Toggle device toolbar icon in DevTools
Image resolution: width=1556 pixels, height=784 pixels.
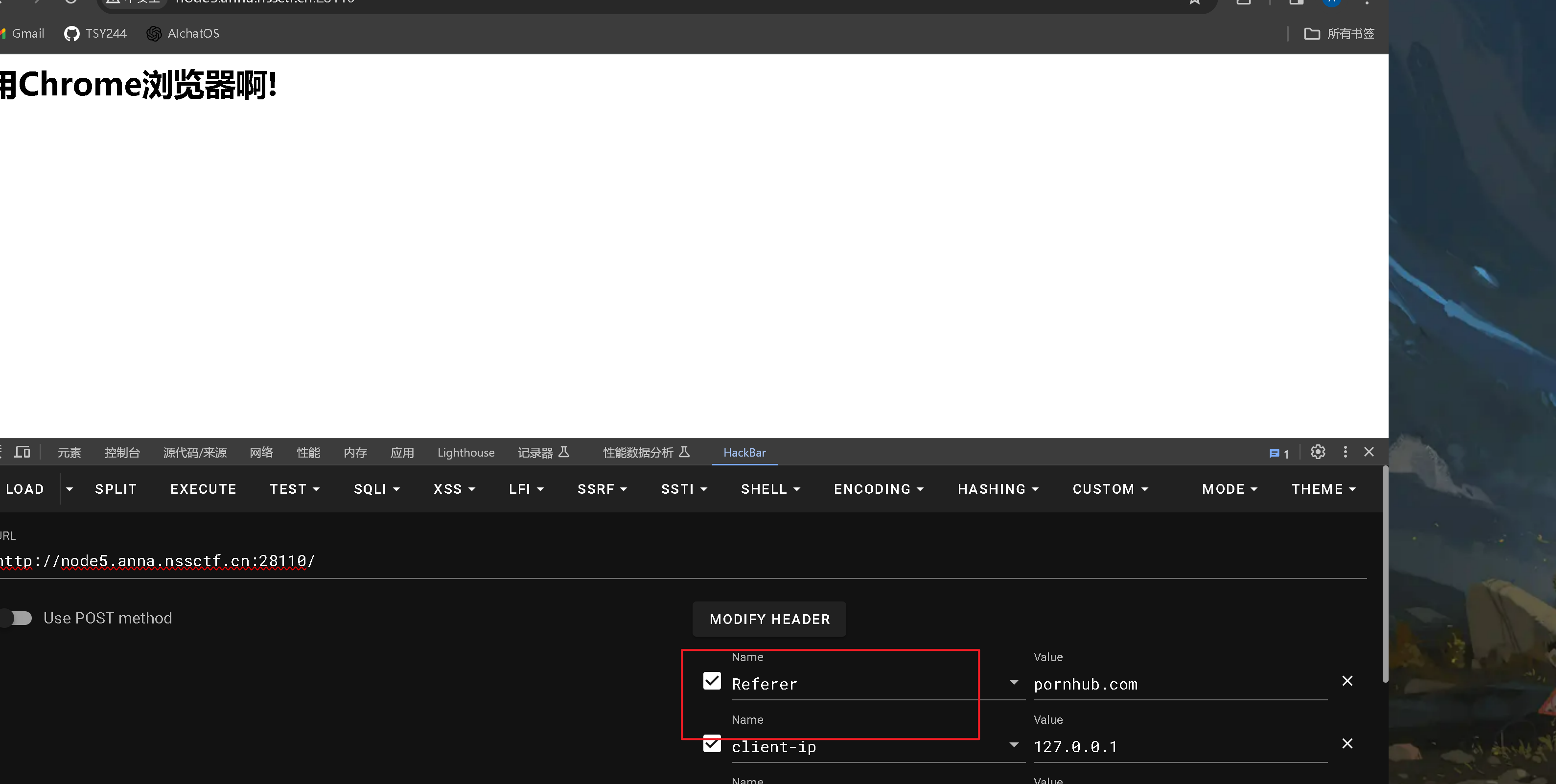click(23, 452)
